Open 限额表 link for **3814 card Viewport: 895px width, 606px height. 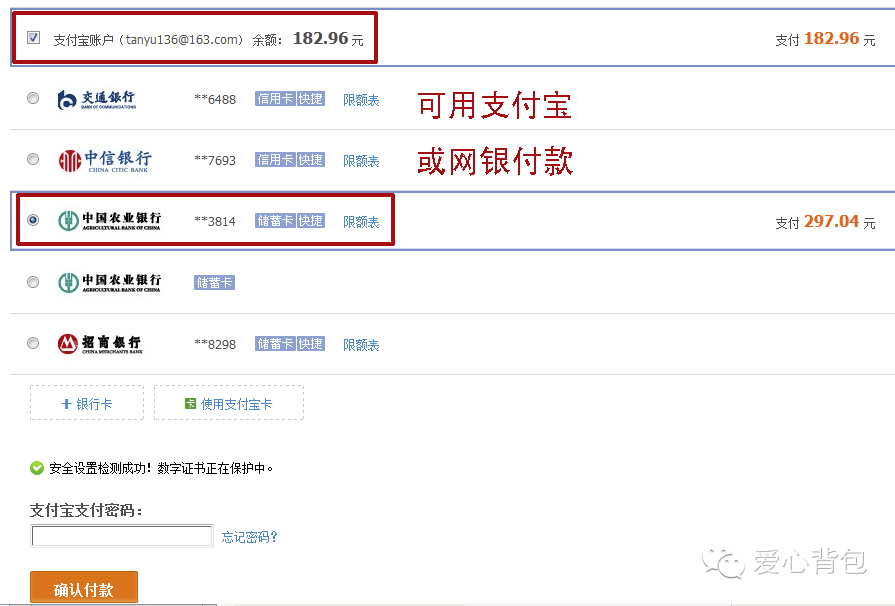pyautogui.click(x=361, y=222)
